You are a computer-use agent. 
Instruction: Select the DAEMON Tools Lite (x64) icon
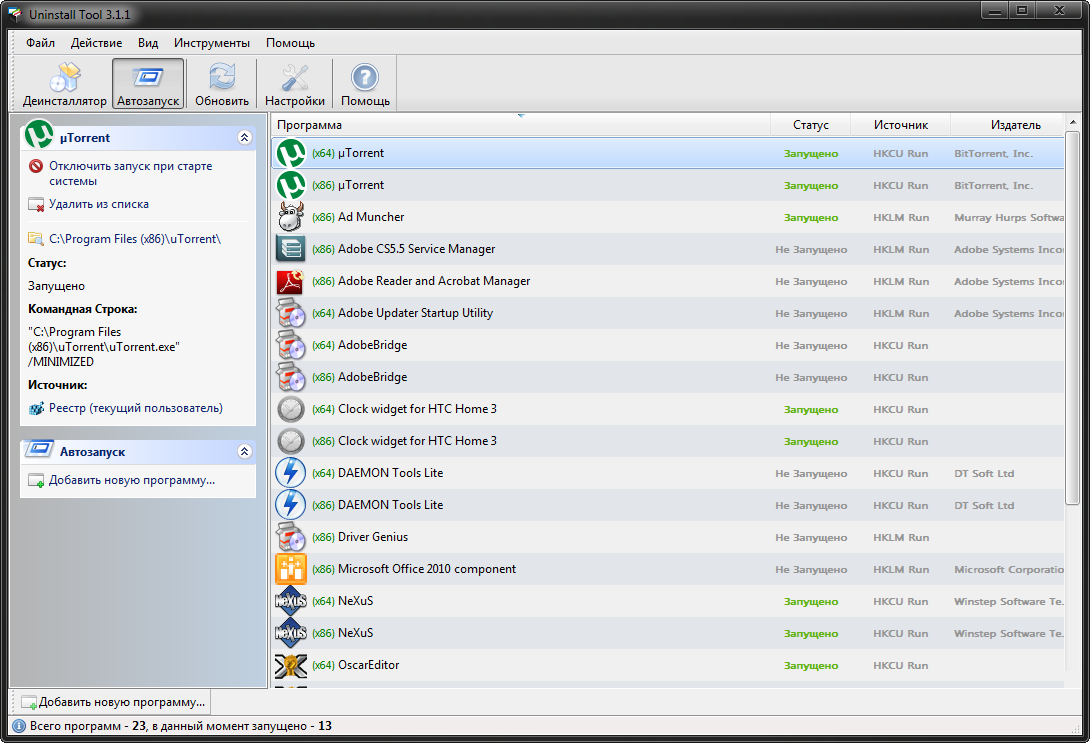(x=290, y=473)
